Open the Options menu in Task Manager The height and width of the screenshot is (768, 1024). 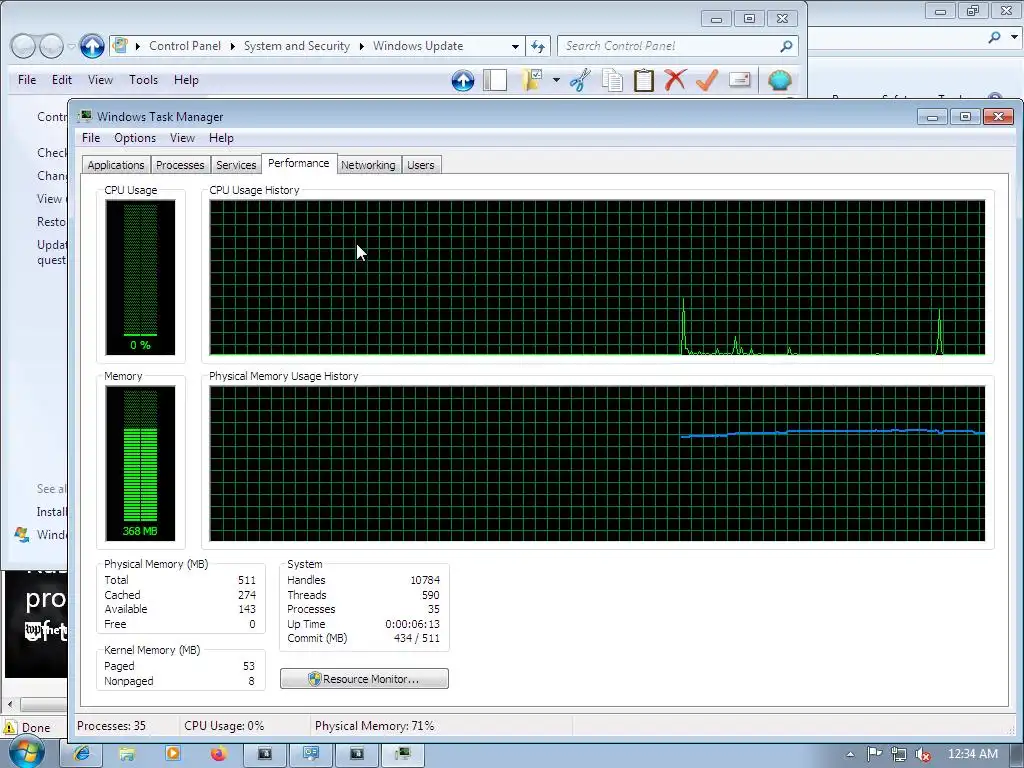(x=135, y=138)
